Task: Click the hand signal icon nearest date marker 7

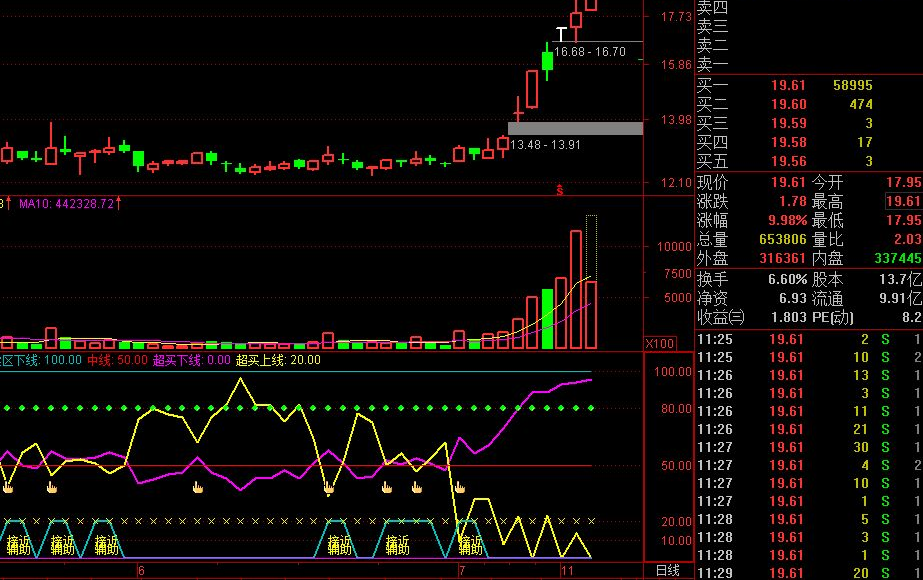Action: 460,487
